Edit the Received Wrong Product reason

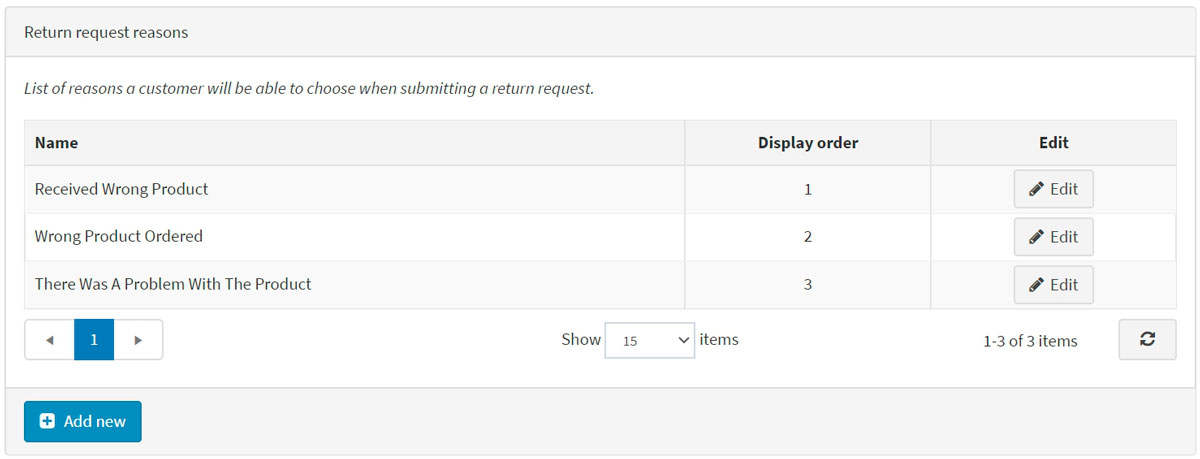point(1053,189)
